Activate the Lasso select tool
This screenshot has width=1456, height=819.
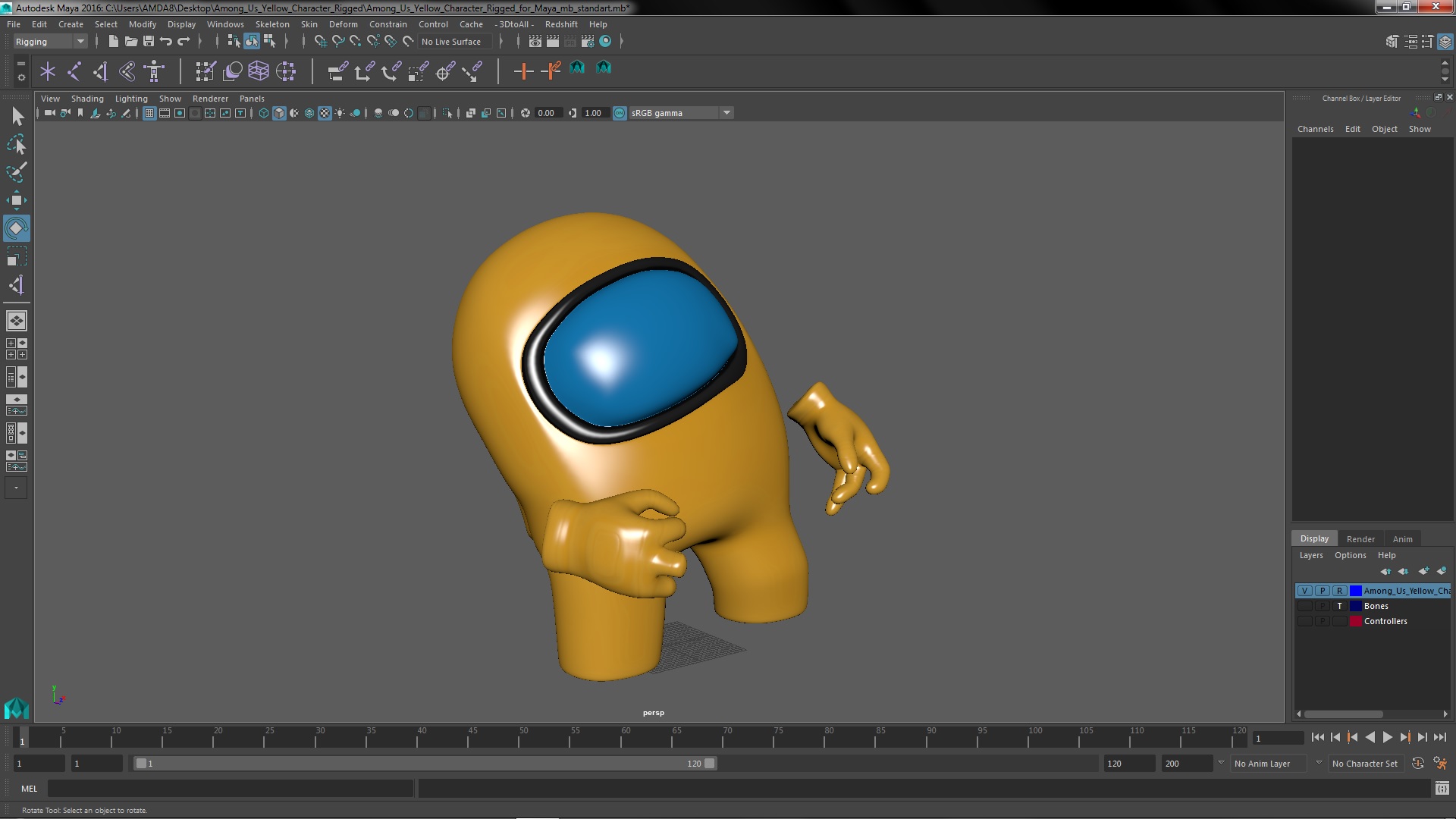click(17, 144)
